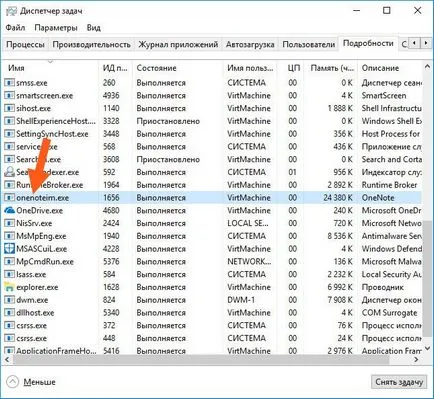Click the OneDrive.exe cloud icon
Viewport: 434px width, 399px height.
(9, 210)
